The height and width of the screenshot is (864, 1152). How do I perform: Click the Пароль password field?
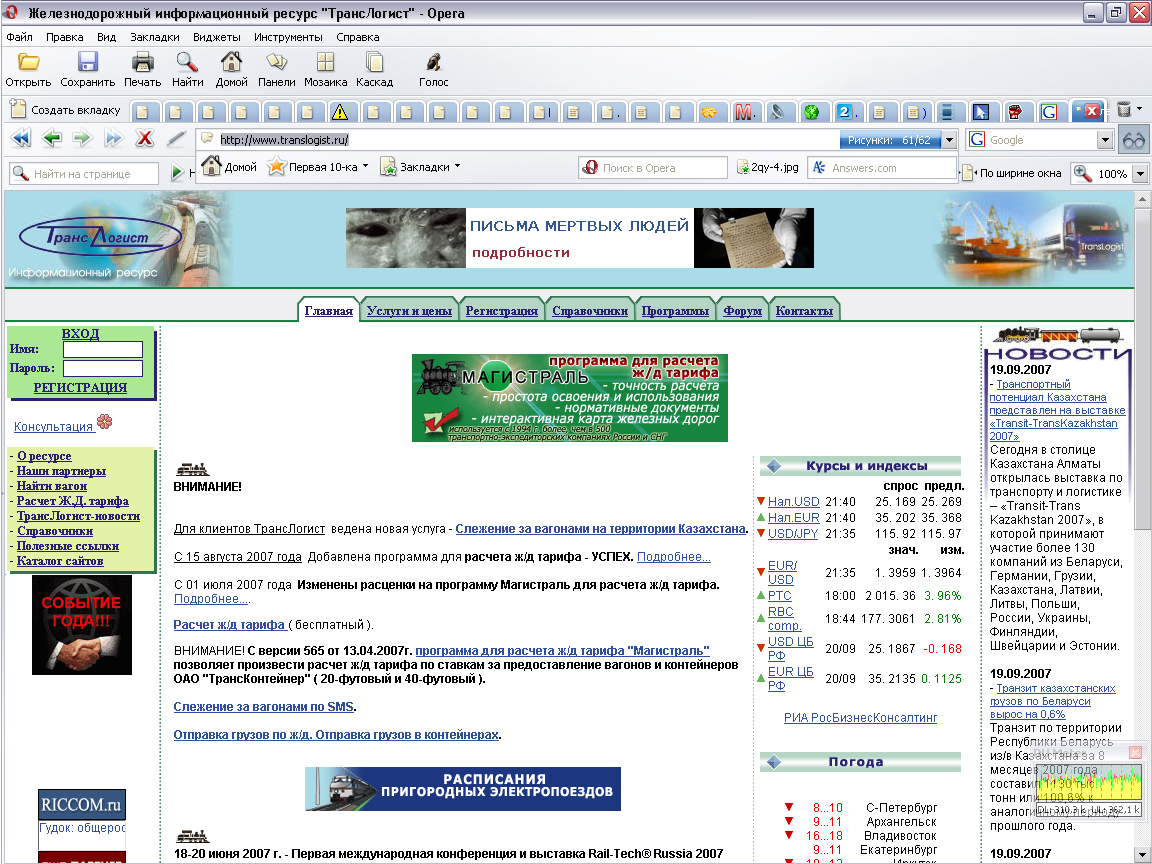pos(103,368)
